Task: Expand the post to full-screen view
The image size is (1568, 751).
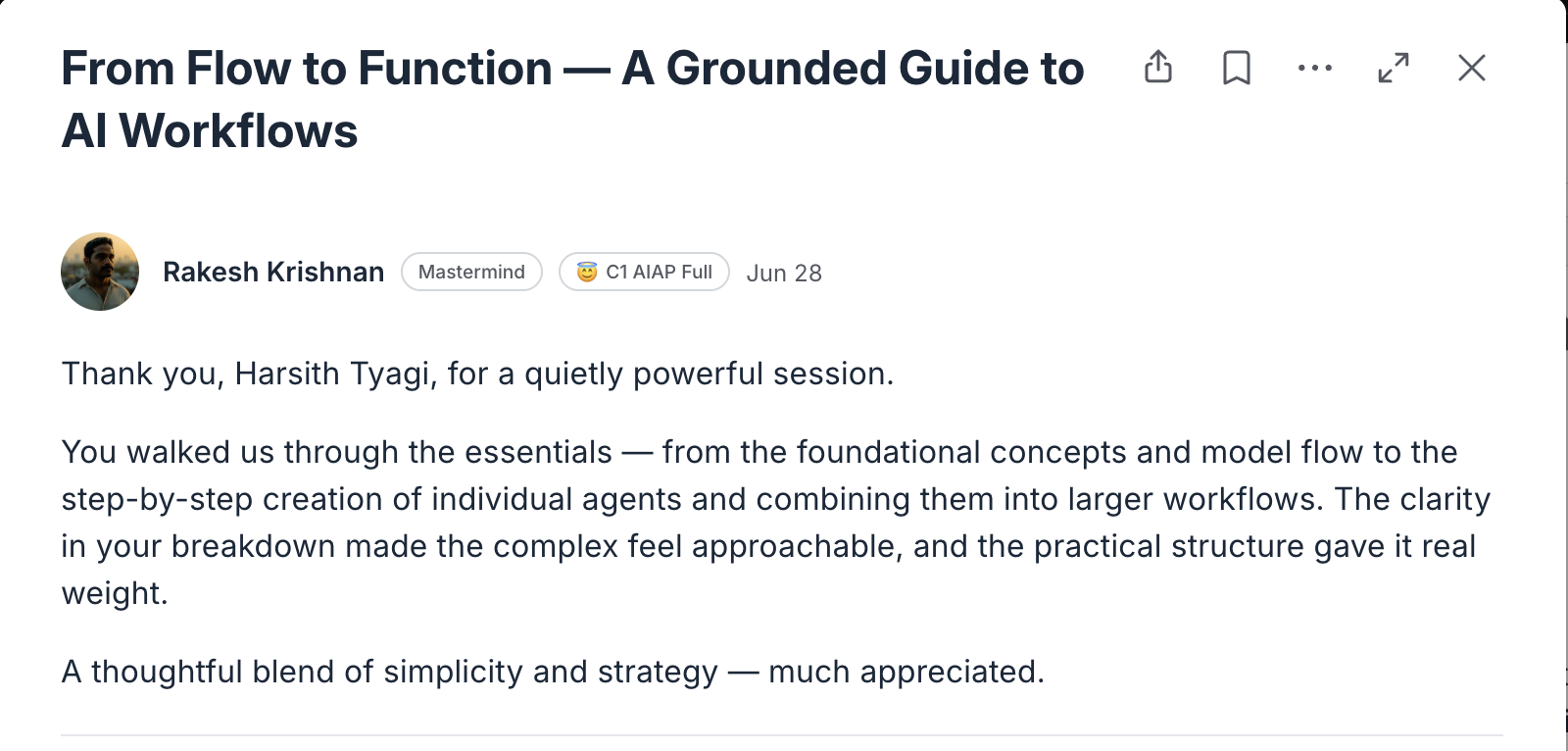Action: (x=1394, y=68)
